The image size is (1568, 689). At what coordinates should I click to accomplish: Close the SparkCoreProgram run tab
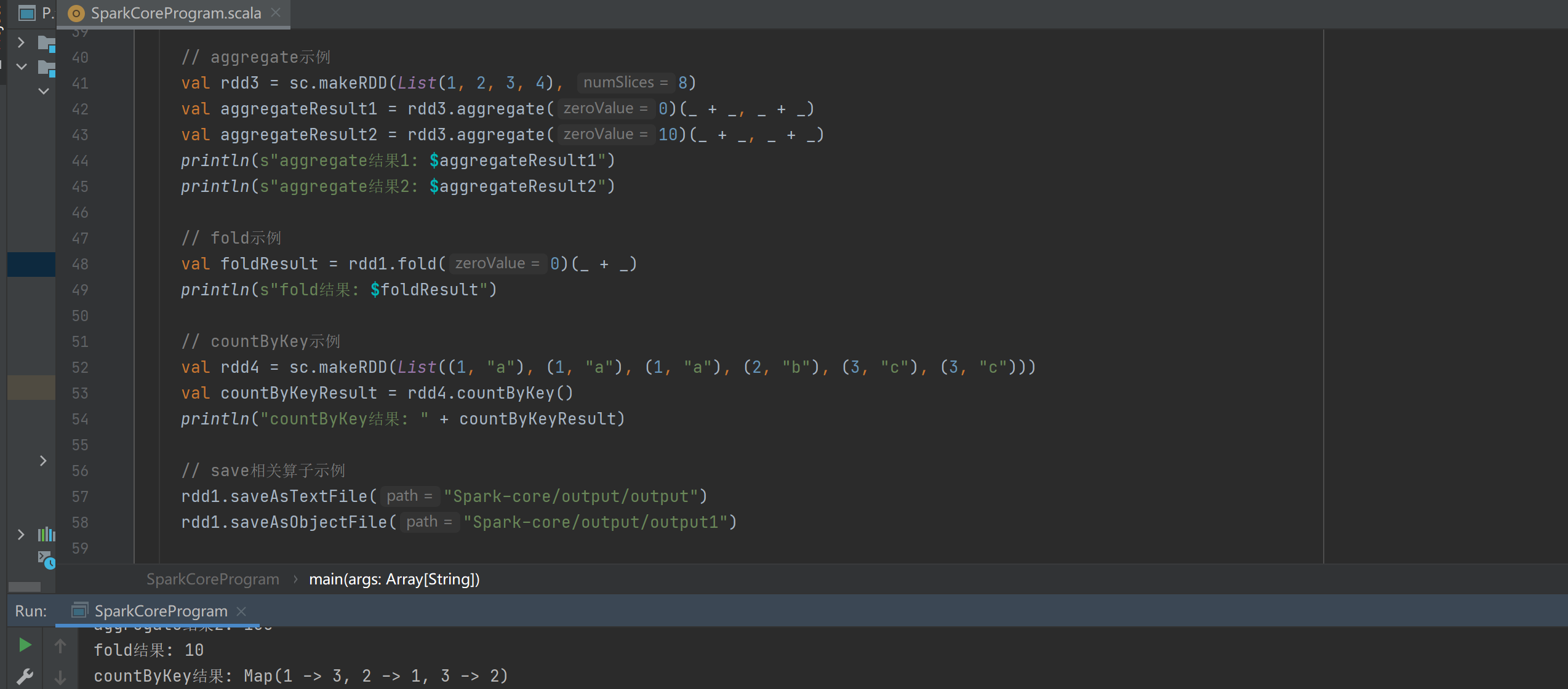coord(241,611)
